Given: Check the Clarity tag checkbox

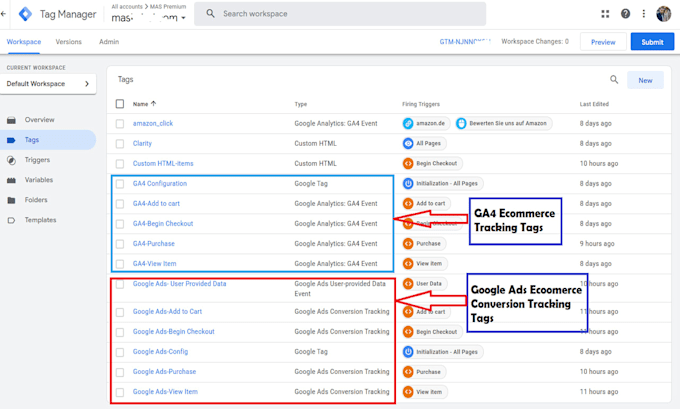Looking at the screenshot, I should [x=120, y=144].
